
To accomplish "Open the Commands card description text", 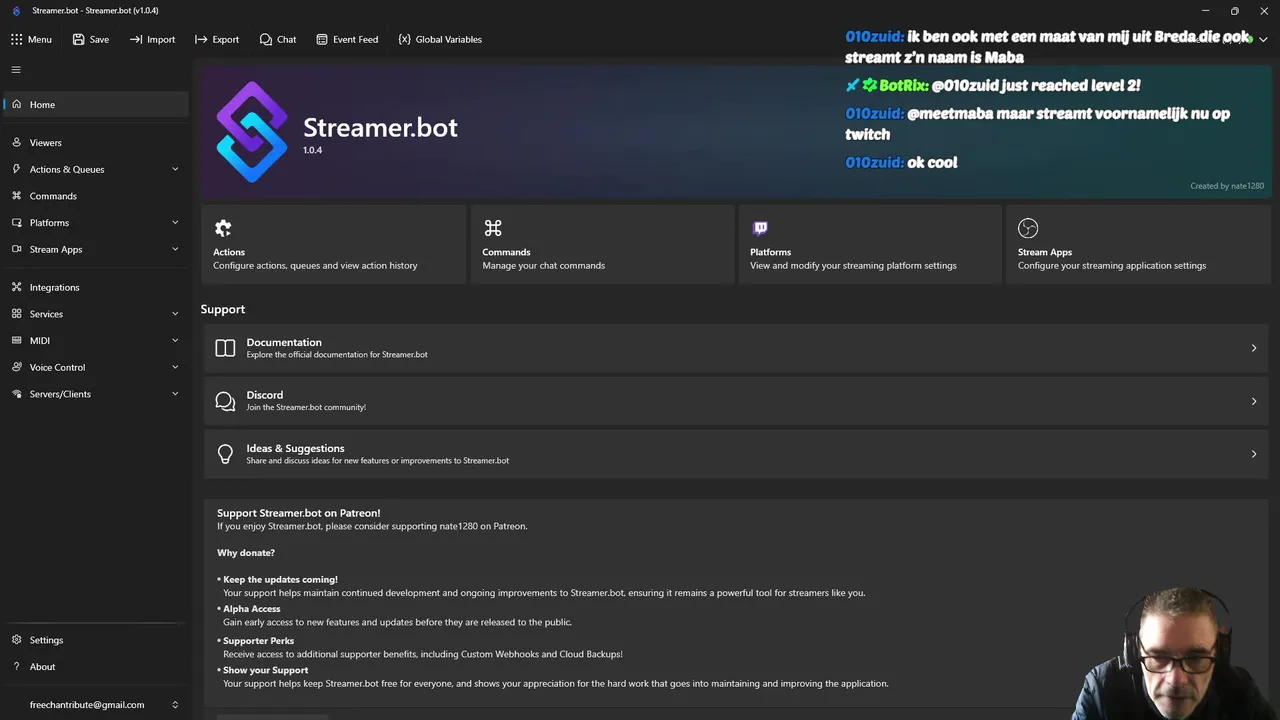I will 543,266.
